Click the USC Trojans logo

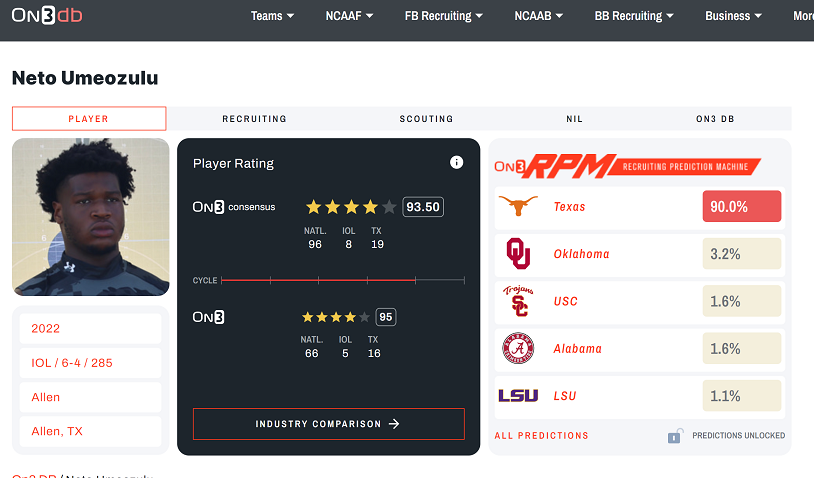518,301
